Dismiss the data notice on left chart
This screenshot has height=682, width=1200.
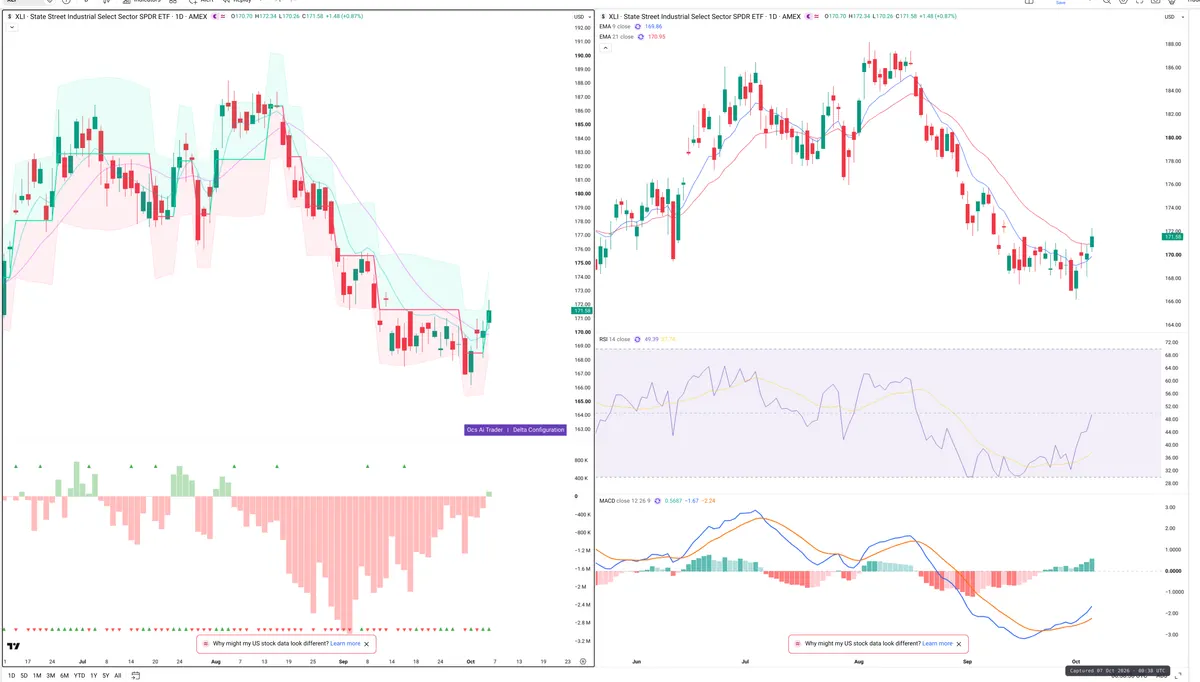point(367,644)
